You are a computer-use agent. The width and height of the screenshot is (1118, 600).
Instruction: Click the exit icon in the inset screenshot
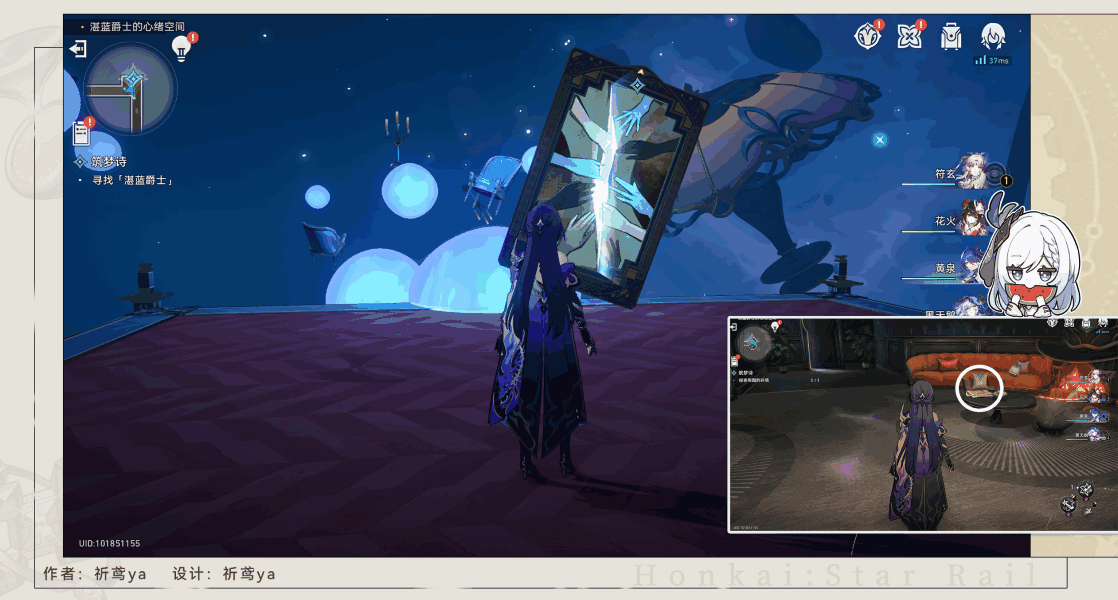[734, 326]
